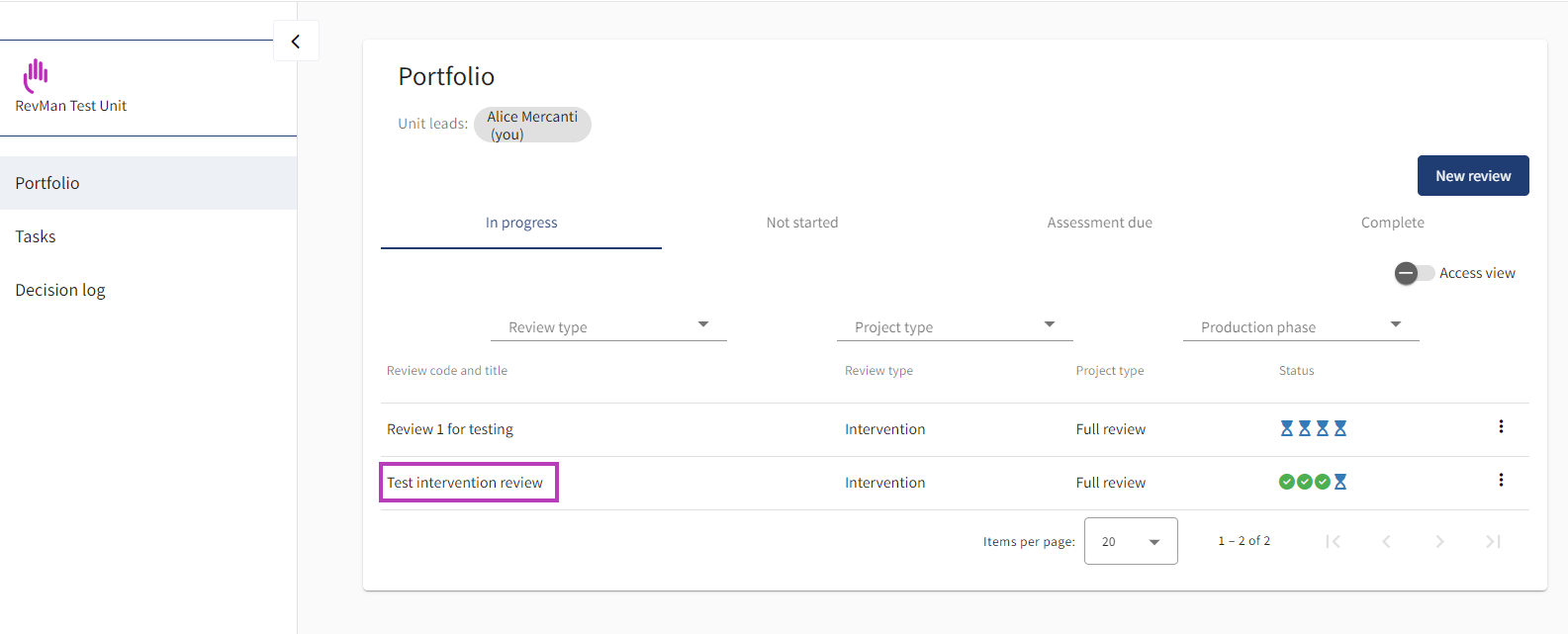Open the Complete tab
Image resolution: width=1568 pixels, height=634 pixels.
[x=1392, y=223]
